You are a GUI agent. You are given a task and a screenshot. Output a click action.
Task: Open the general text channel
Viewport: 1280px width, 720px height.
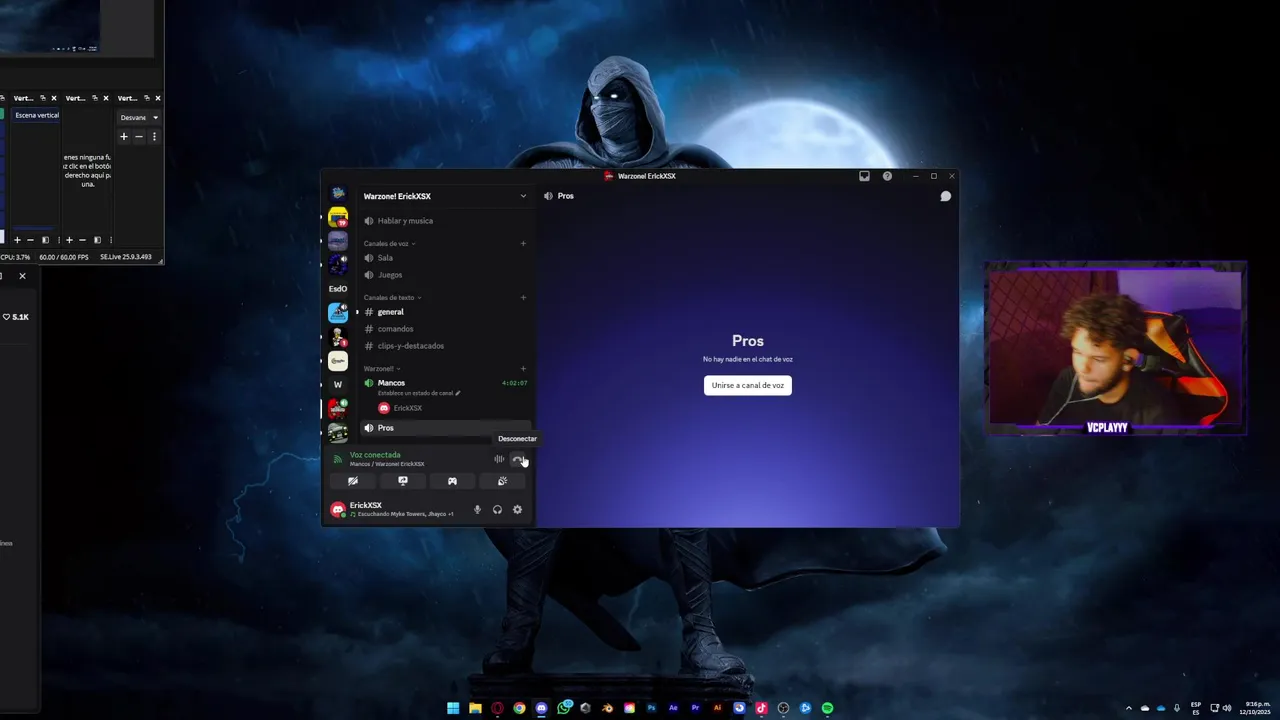pyautogui.click(x=444, y=312)
